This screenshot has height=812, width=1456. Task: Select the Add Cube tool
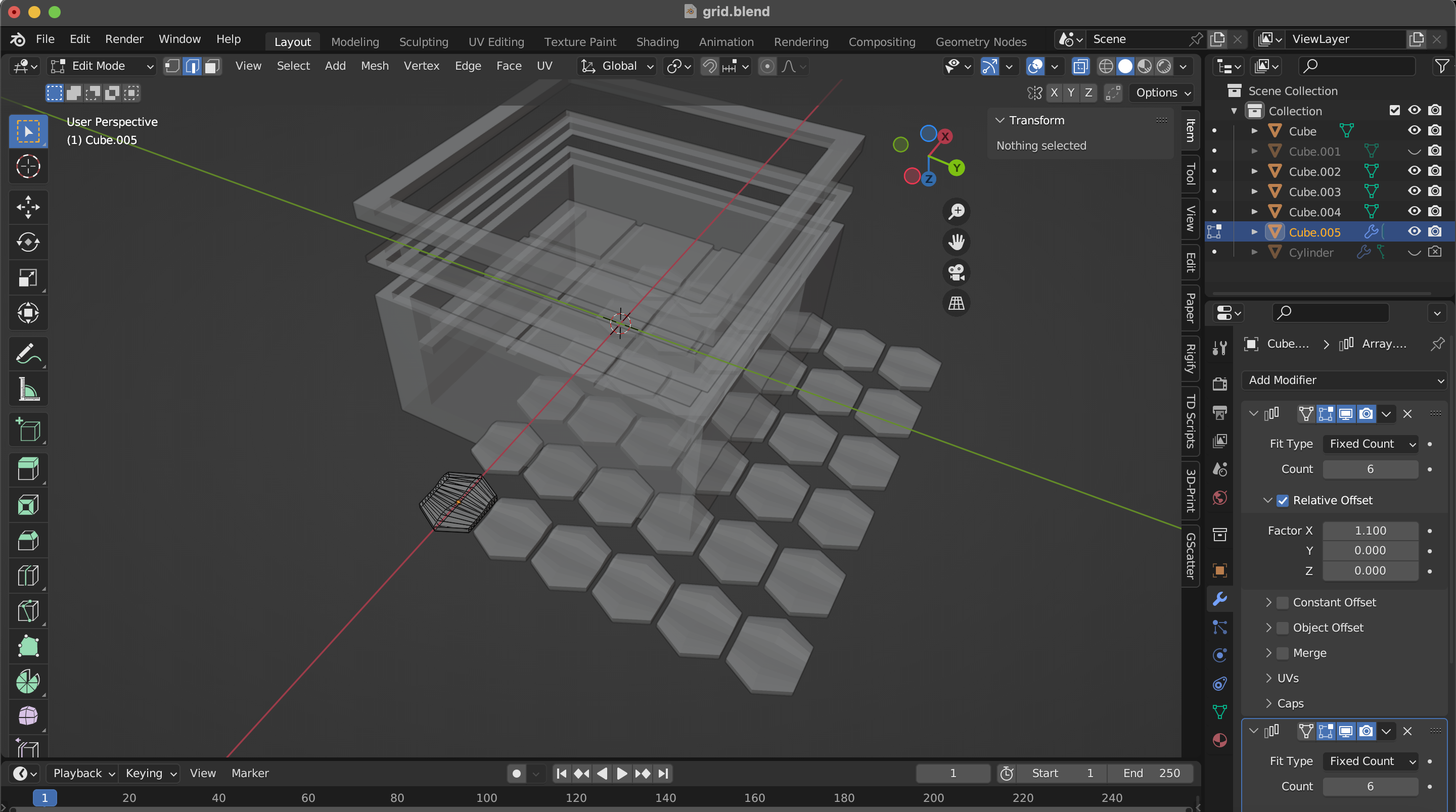(x=28, y=429)
